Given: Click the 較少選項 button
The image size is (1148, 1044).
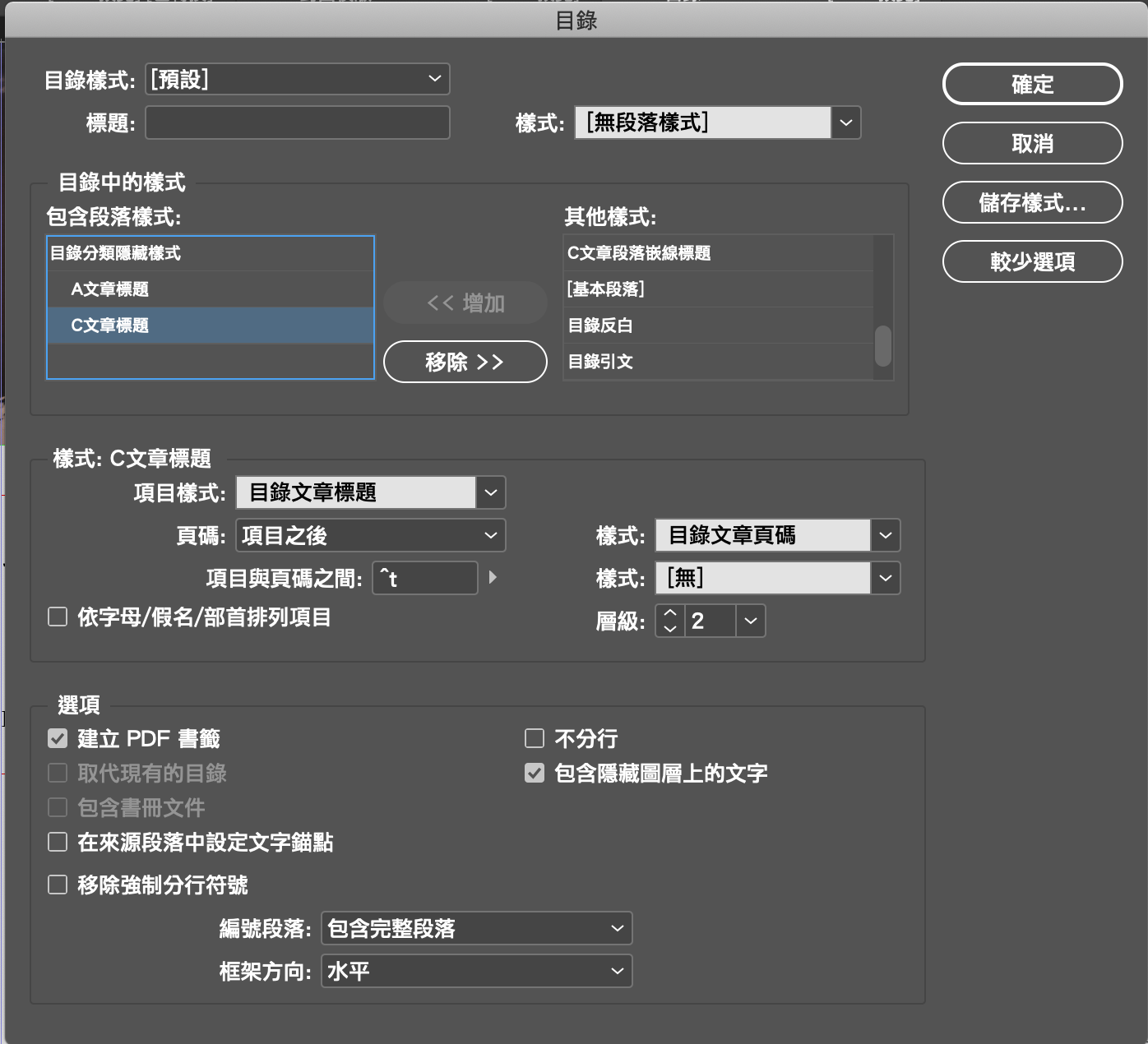Looking at the screenshot, I should tap(1032, 261).
